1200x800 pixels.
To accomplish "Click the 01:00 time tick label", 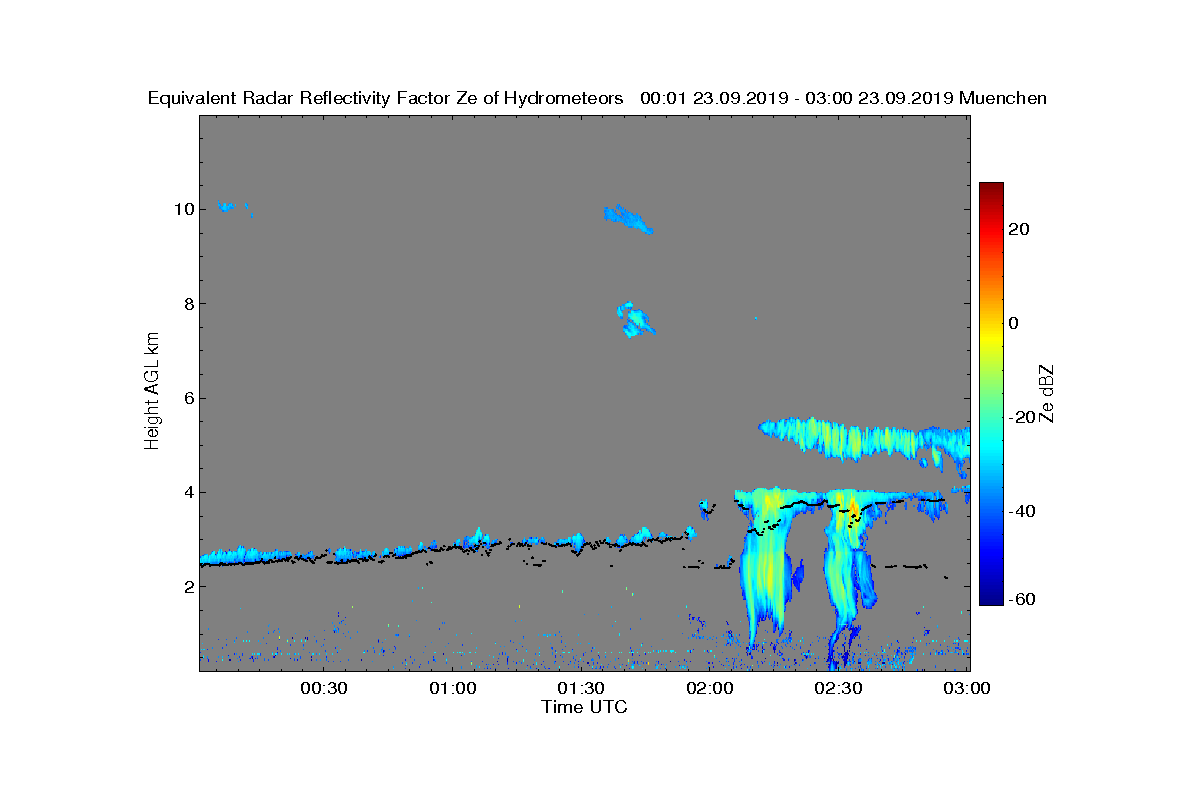I will [x=452, y=689].
